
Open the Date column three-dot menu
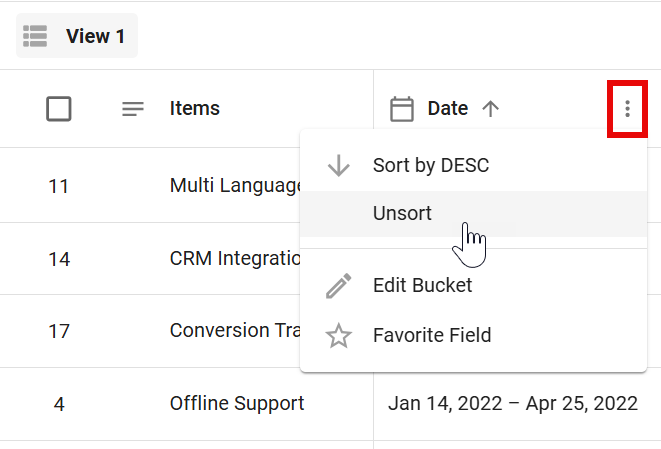(x=627, y=108)
